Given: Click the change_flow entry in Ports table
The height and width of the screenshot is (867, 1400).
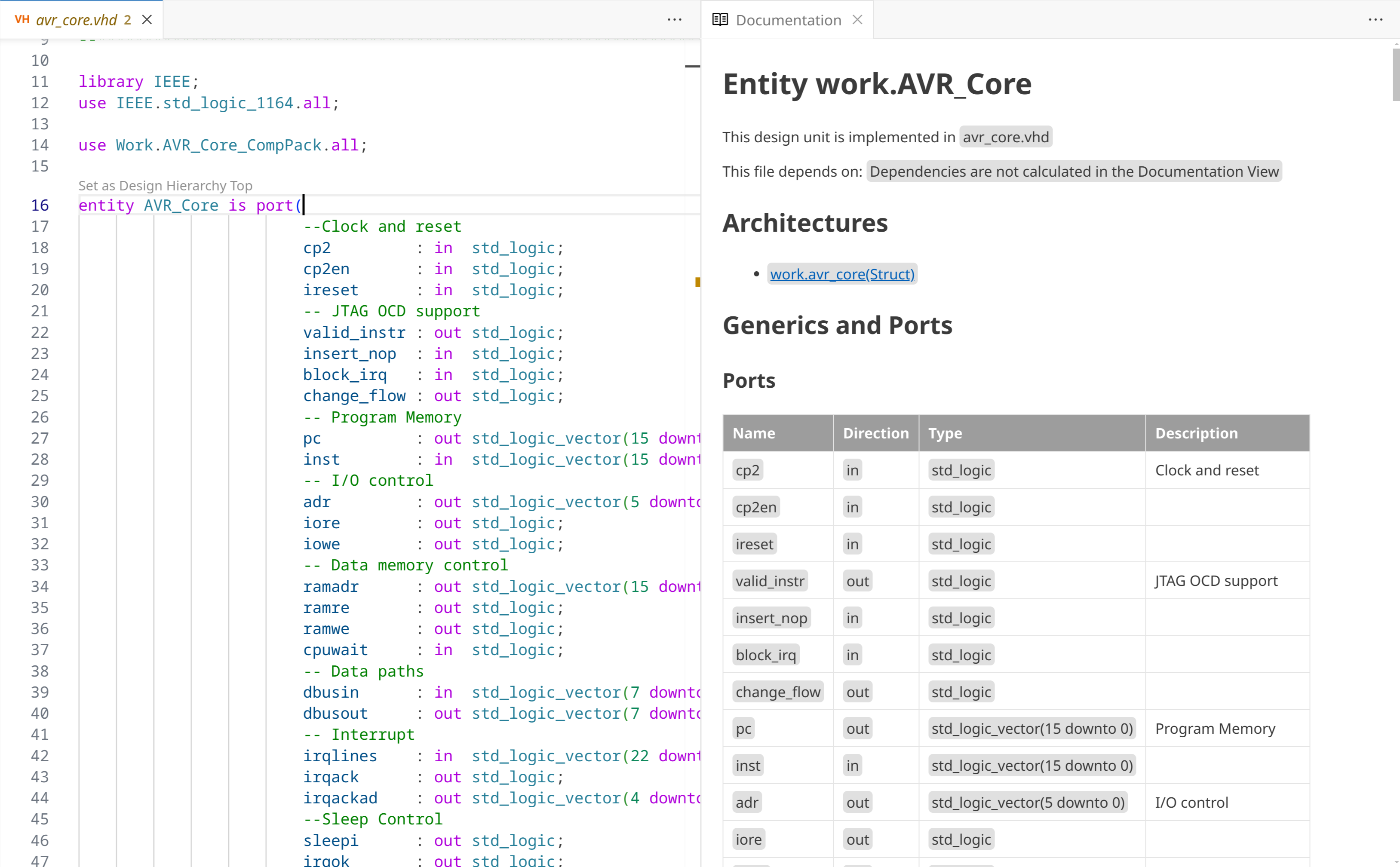Looking at the screenshot, I should 778,692.
